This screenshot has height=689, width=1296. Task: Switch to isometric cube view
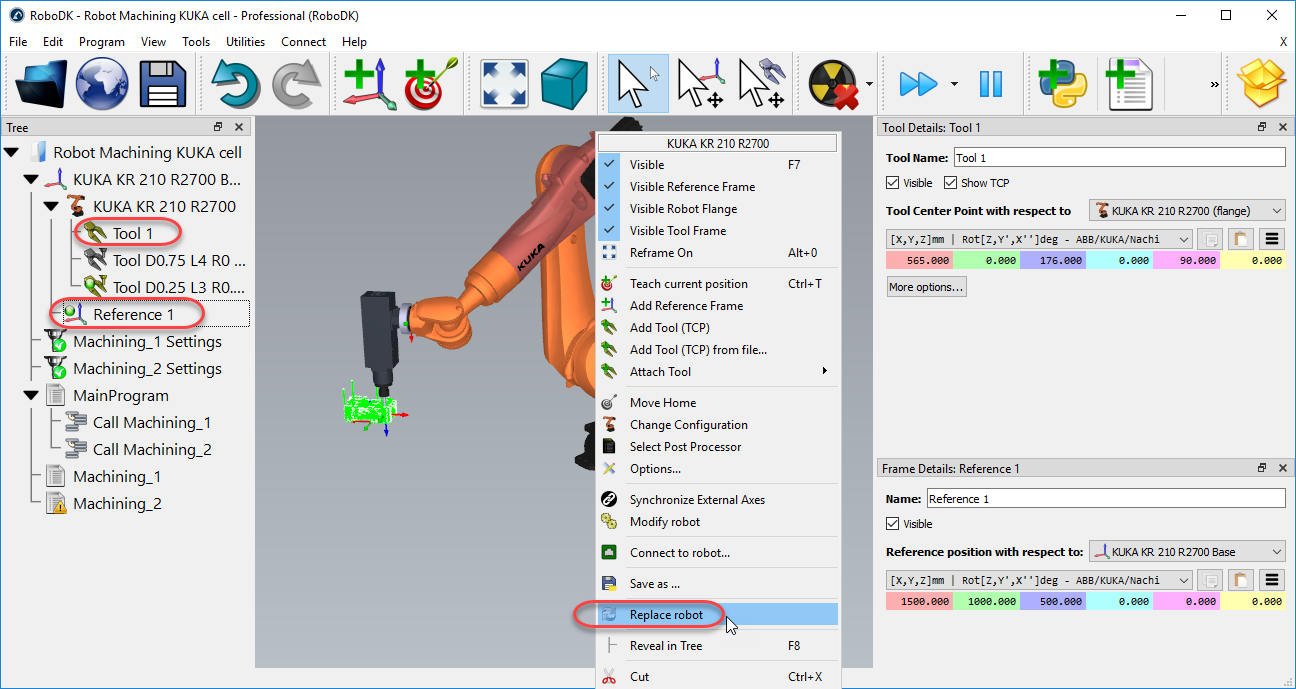[x=565, y=83]
